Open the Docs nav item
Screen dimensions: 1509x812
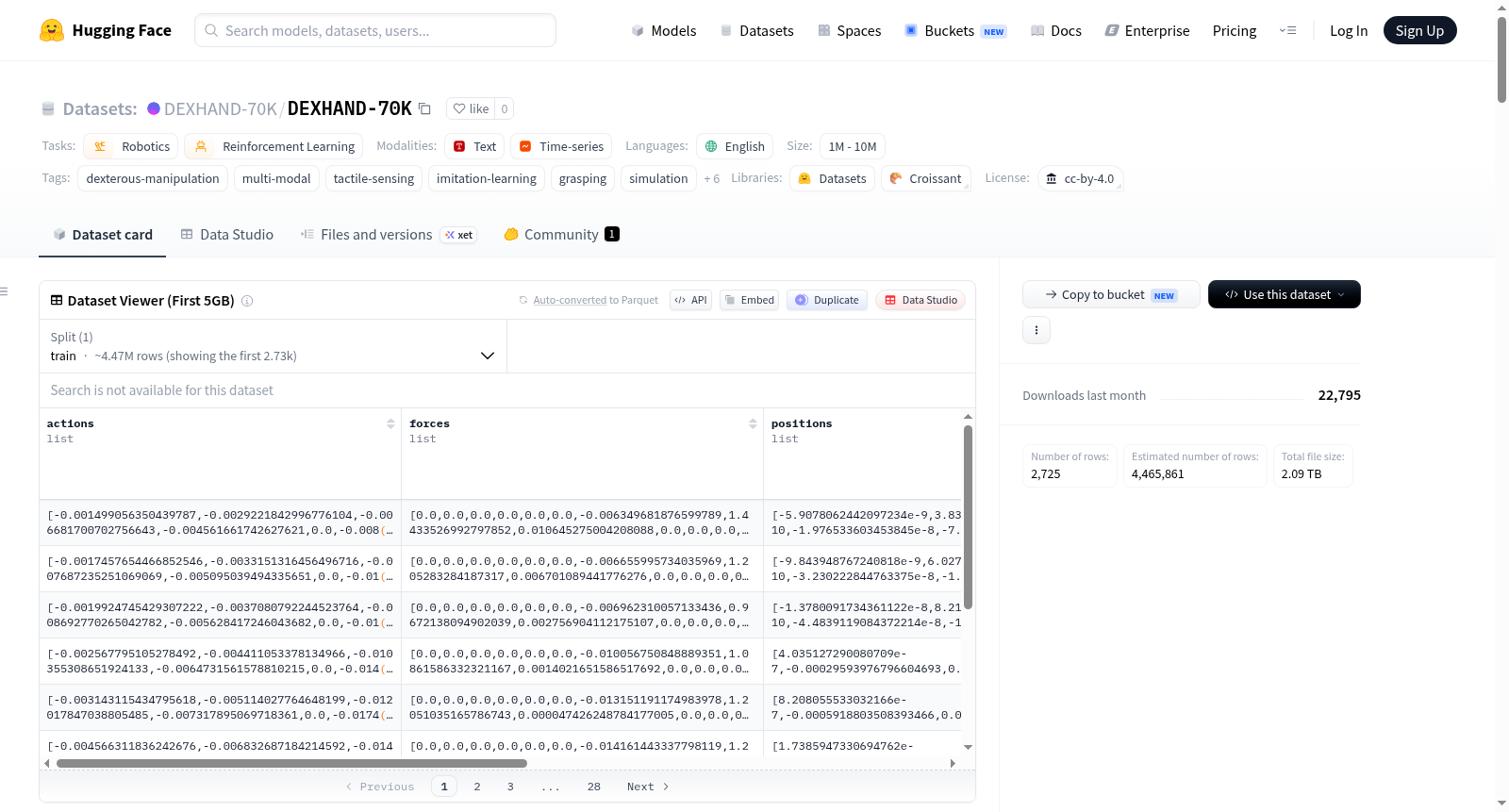click(1055, 30)
